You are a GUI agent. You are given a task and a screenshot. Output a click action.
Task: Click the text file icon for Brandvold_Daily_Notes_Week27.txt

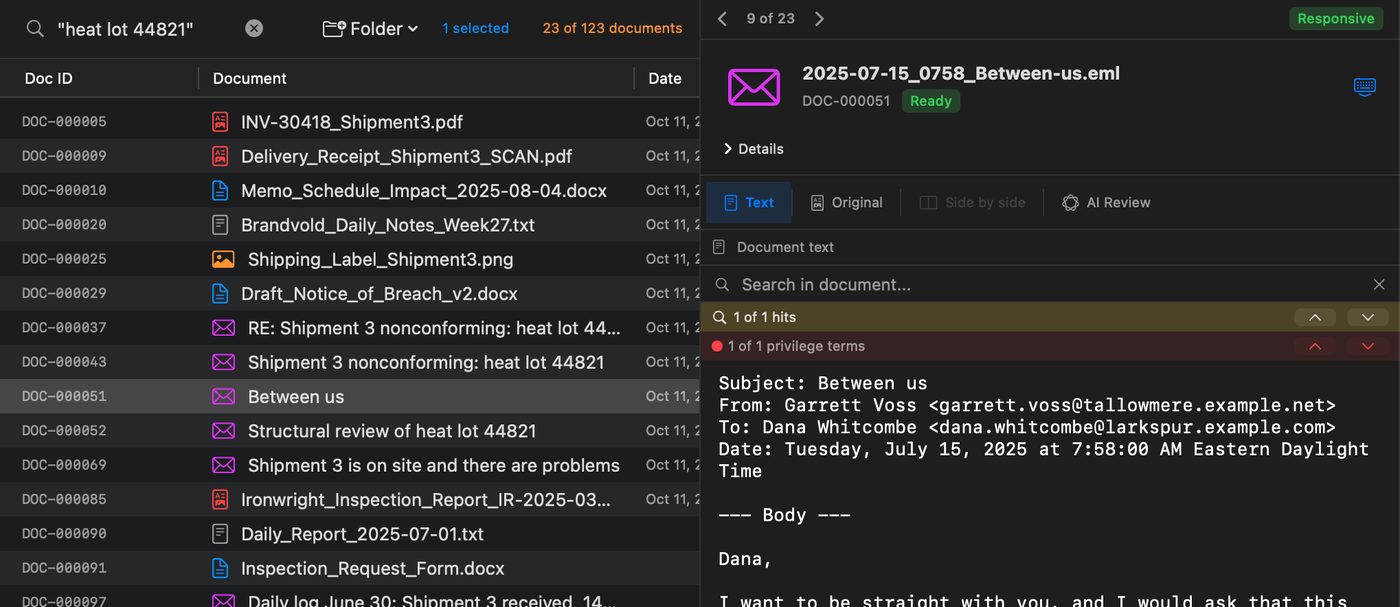coord(220,225)
